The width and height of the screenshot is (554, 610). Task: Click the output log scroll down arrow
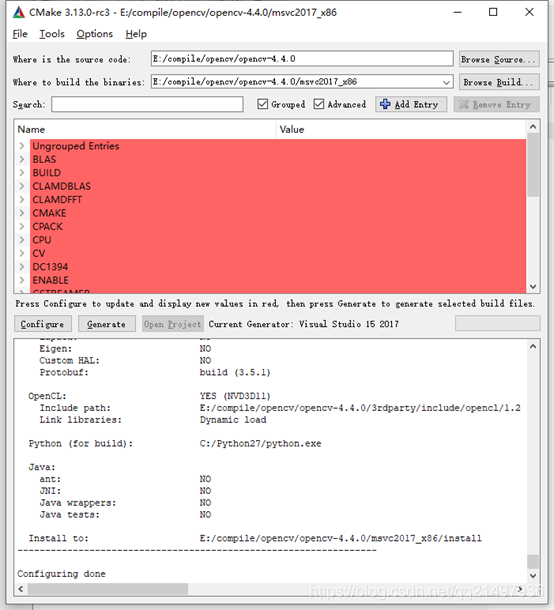pyautogui.click(x=533, y=575)
